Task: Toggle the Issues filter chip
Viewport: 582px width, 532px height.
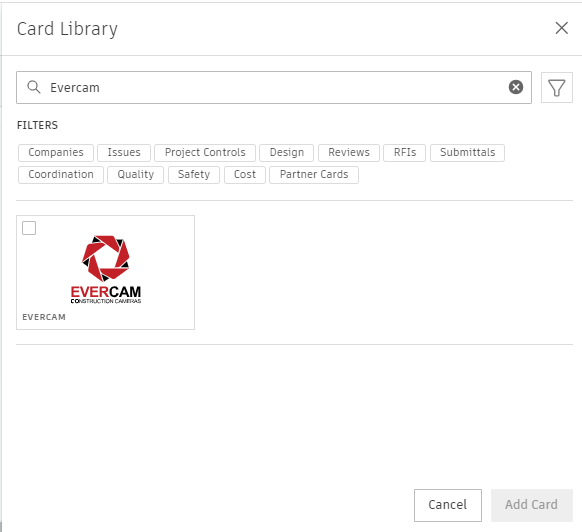Action: click(x=124, y=153)
